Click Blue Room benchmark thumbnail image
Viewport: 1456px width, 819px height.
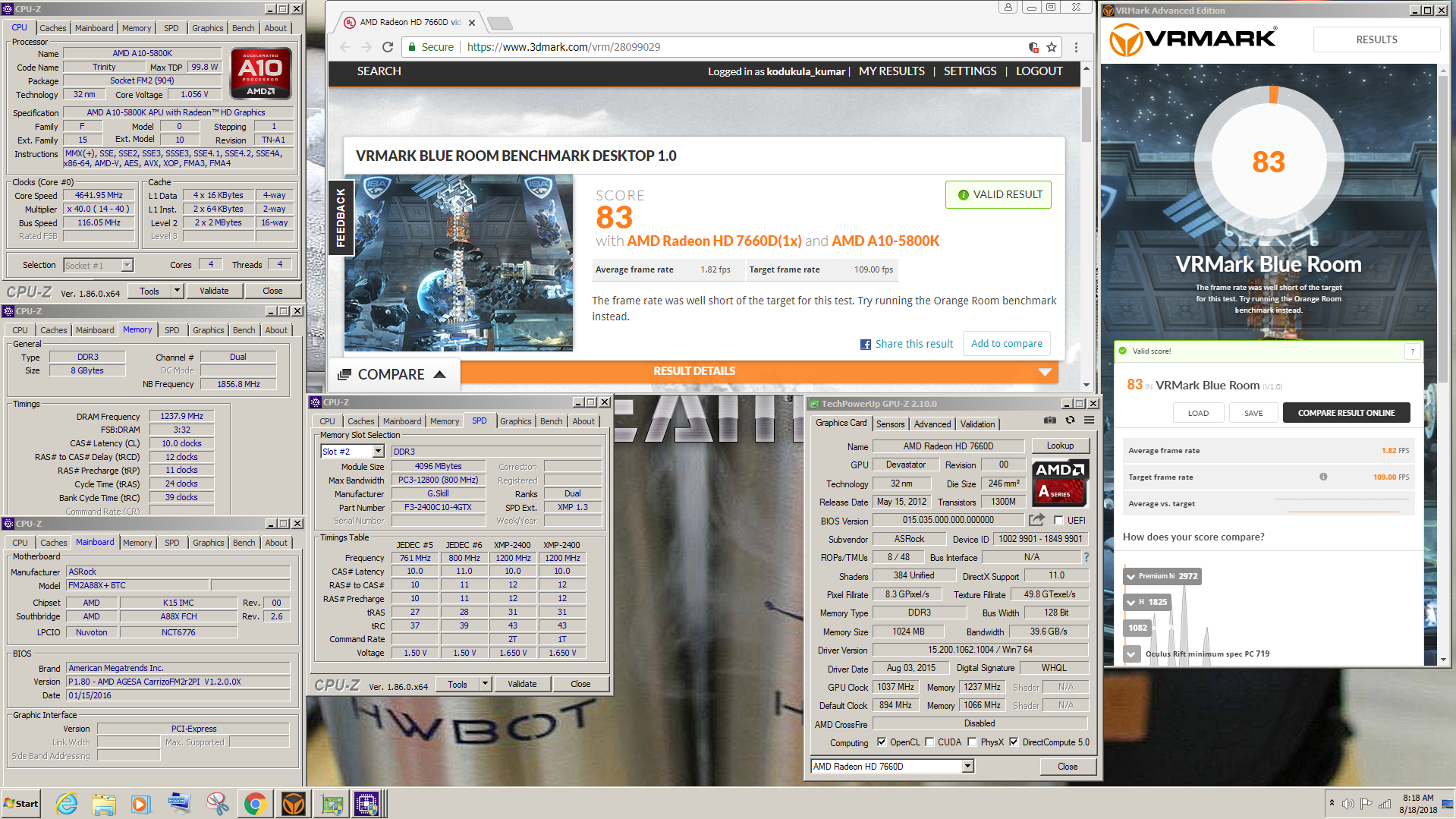click(x=459, y=263)
